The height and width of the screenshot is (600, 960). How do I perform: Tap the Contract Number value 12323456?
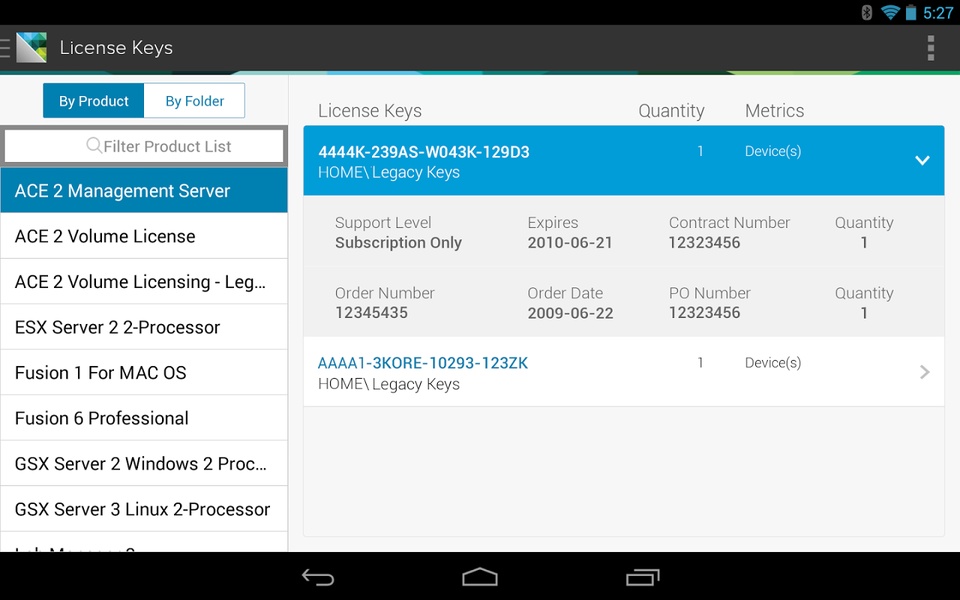pos(704,242)
